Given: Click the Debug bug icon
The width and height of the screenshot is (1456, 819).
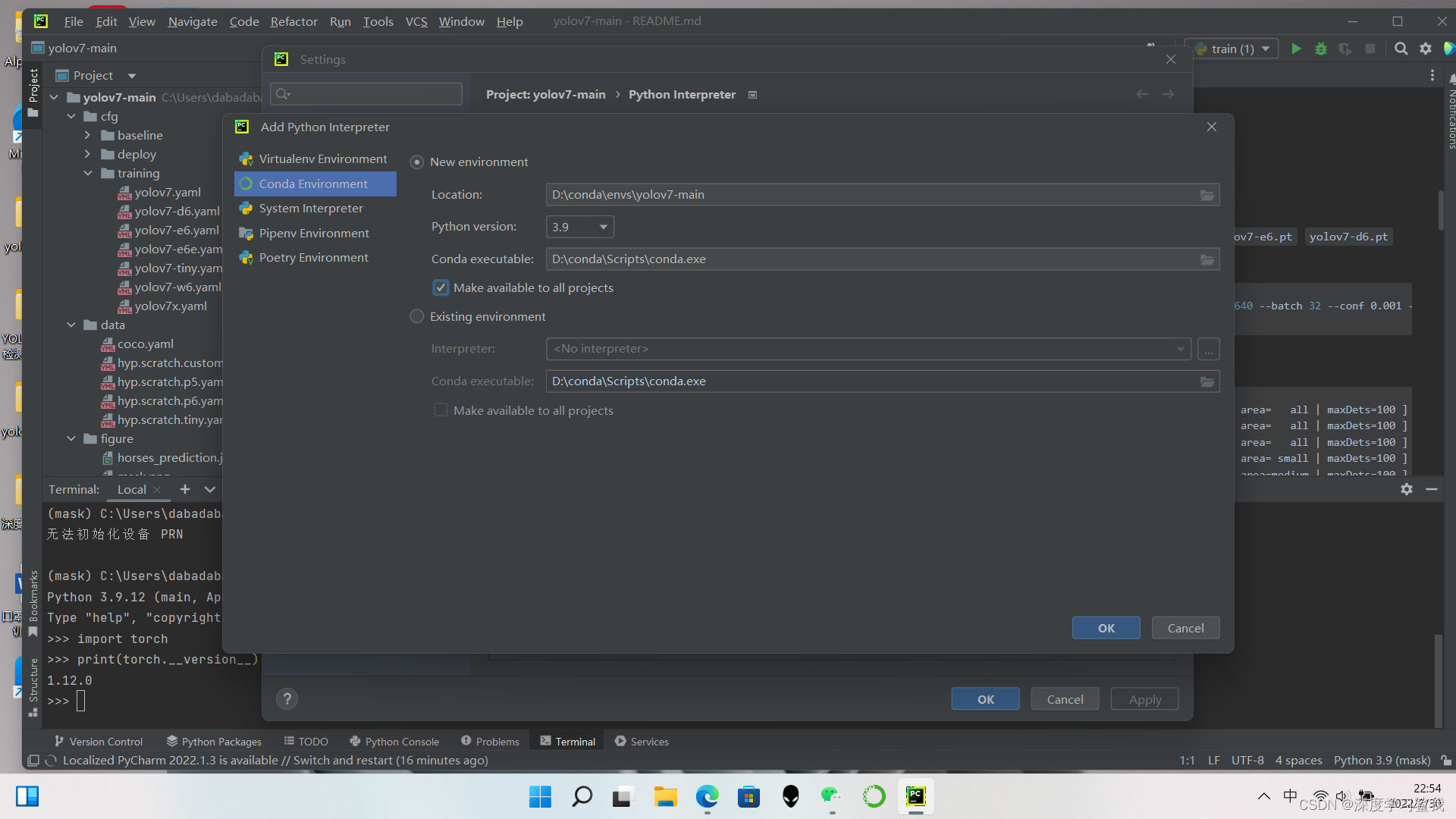Looking at the screenshot, I should tap(1320, 49).
